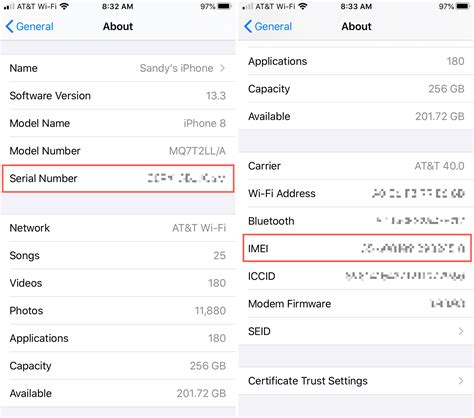Select the Modem Firmware row
Viewport: 474px width, 418px height.
pyautogui.click(x=356, y=304)
